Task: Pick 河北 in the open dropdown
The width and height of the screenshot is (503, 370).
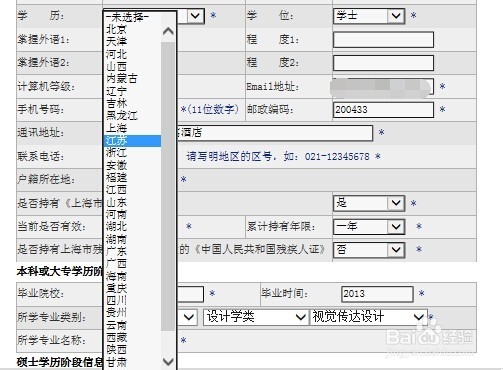Action: [133, 54]
